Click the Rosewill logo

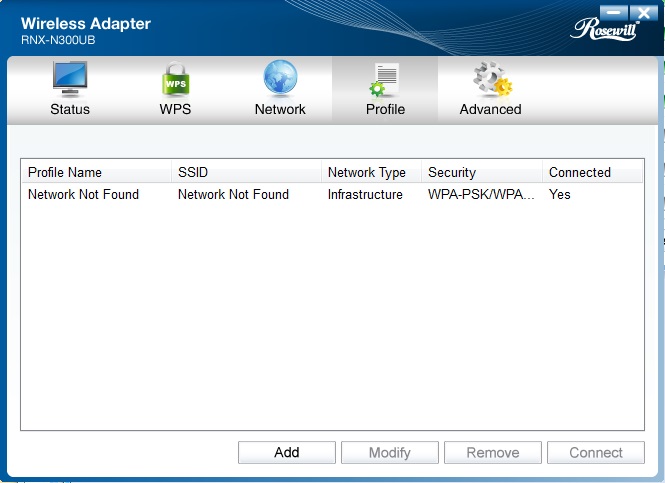tap(605, 30)
